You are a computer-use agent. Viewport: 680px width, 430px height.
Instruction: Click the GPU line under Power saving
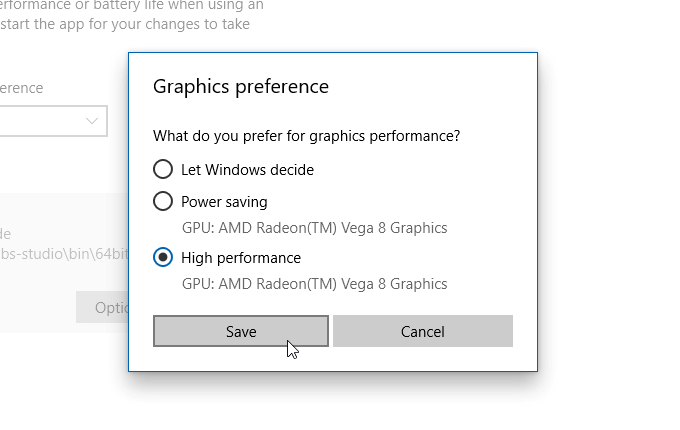(314, 227)
